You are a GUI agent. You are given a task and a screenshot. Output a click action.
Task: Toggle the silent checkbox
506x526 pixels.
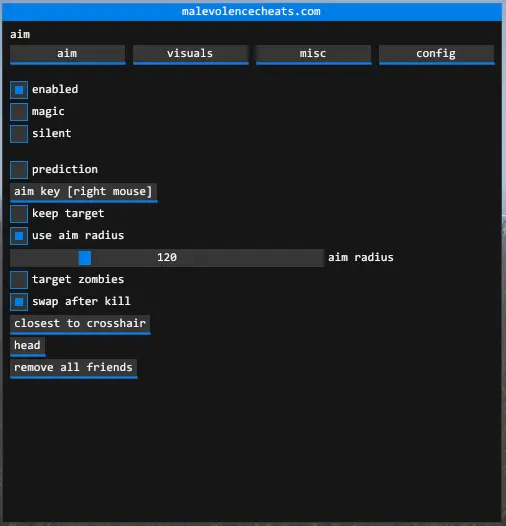tap(19, 134)
